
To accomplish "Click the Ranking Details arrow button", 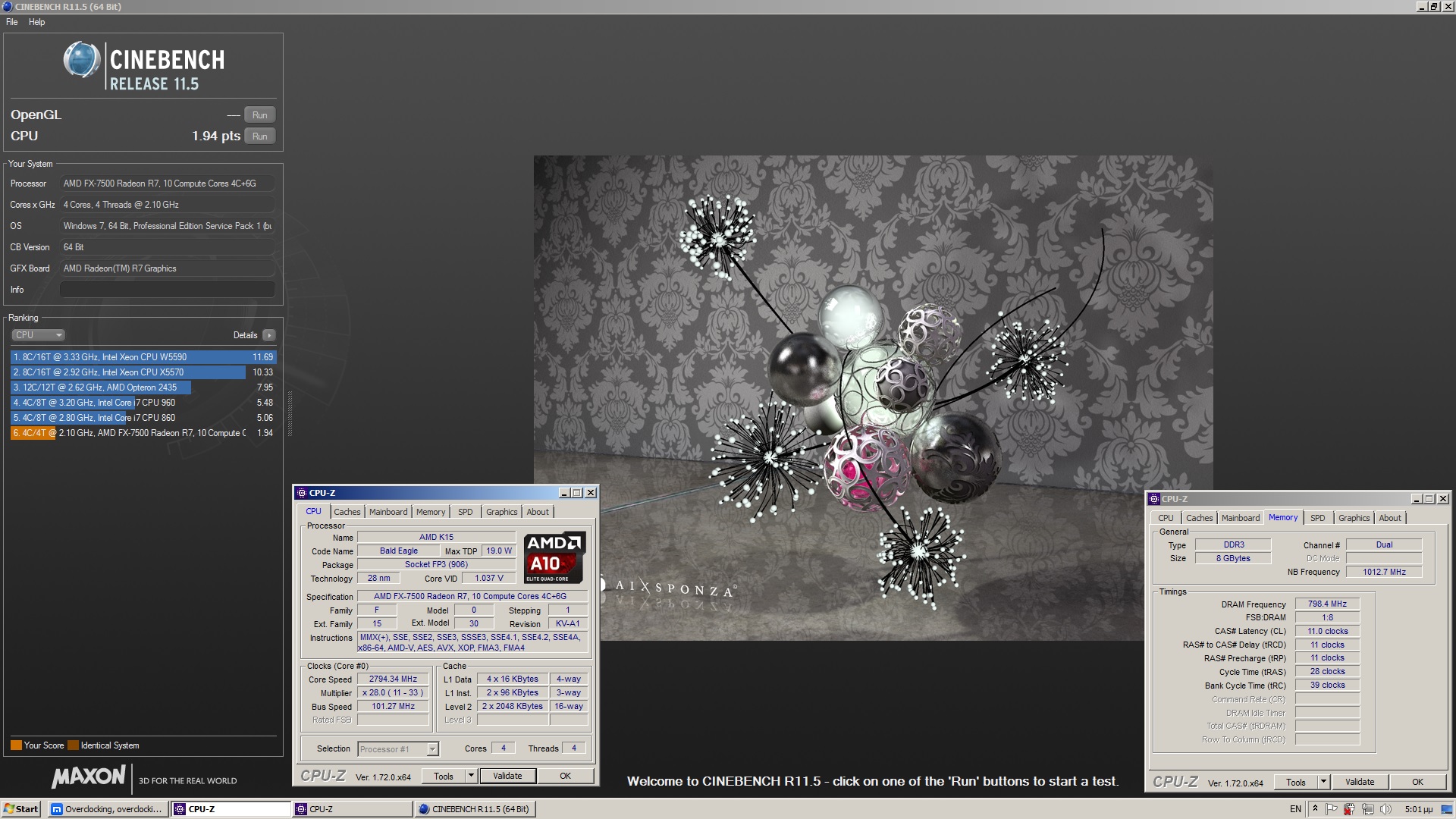I will point(268,335).
